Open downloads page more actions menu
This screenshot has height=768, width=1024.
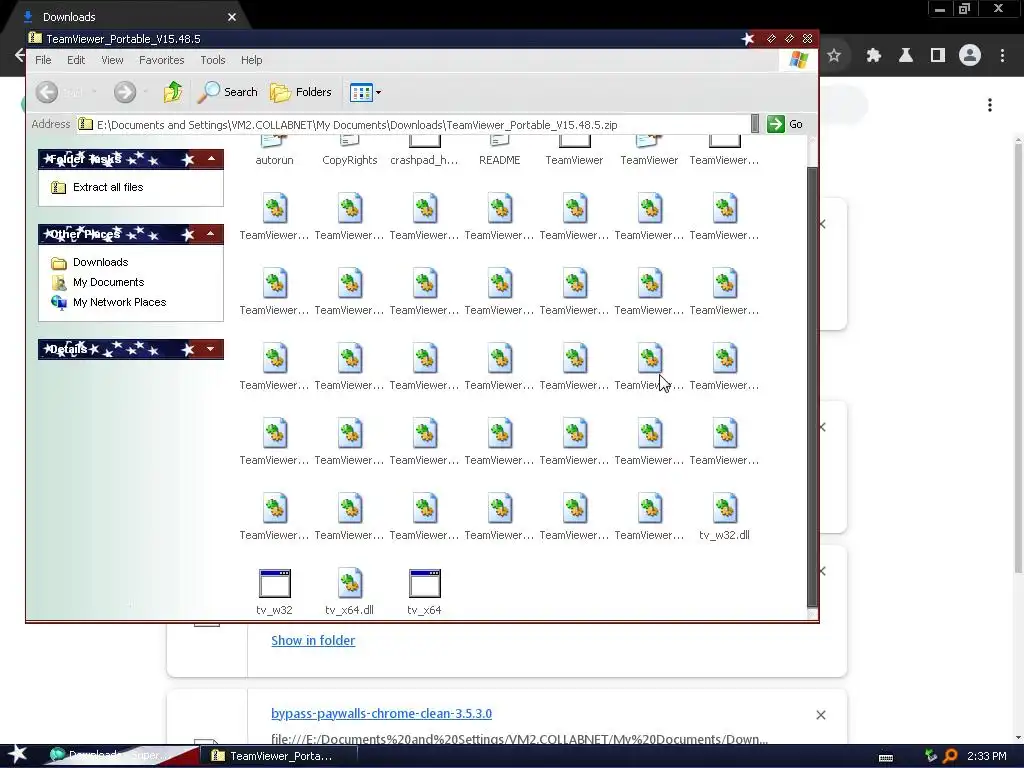pyautogui.click(x=990, y=105)
